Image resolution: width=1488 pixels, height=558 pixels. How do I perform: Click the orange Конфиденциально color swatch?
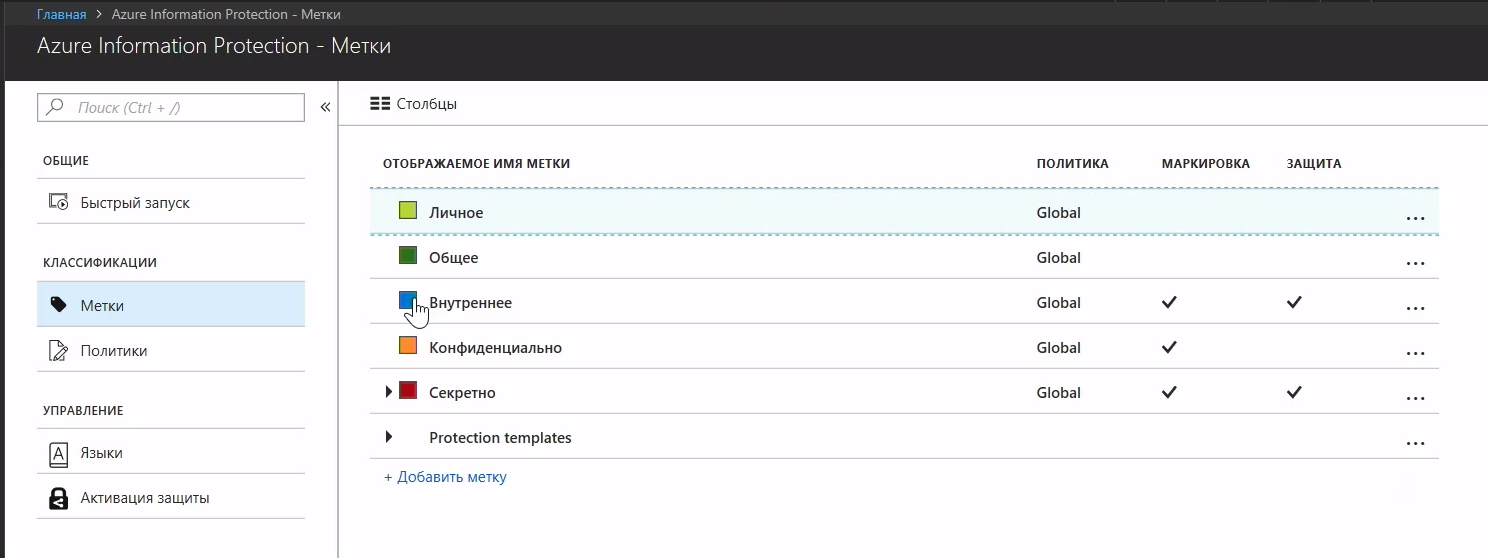(x=407, y=346)
